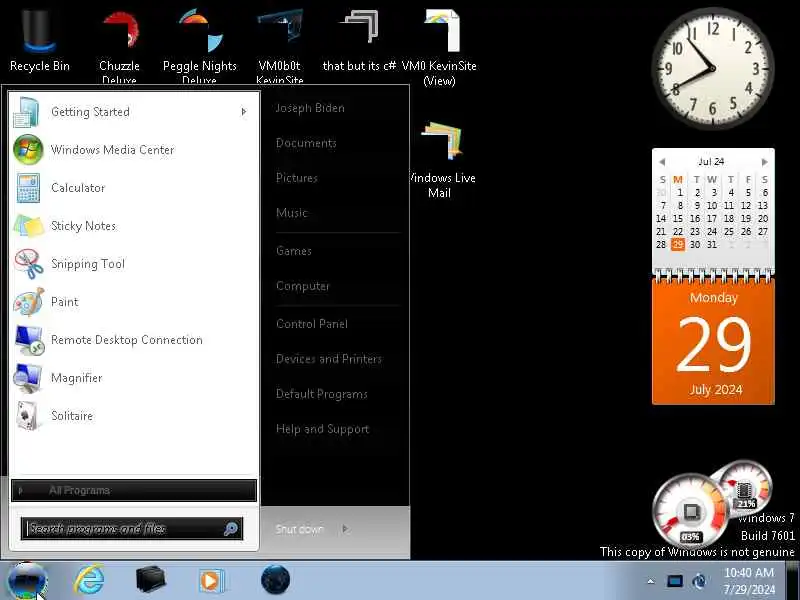This screenshot has width=800, height=600.
Task: Open Documents from Start menu
Action: (306, 143)
